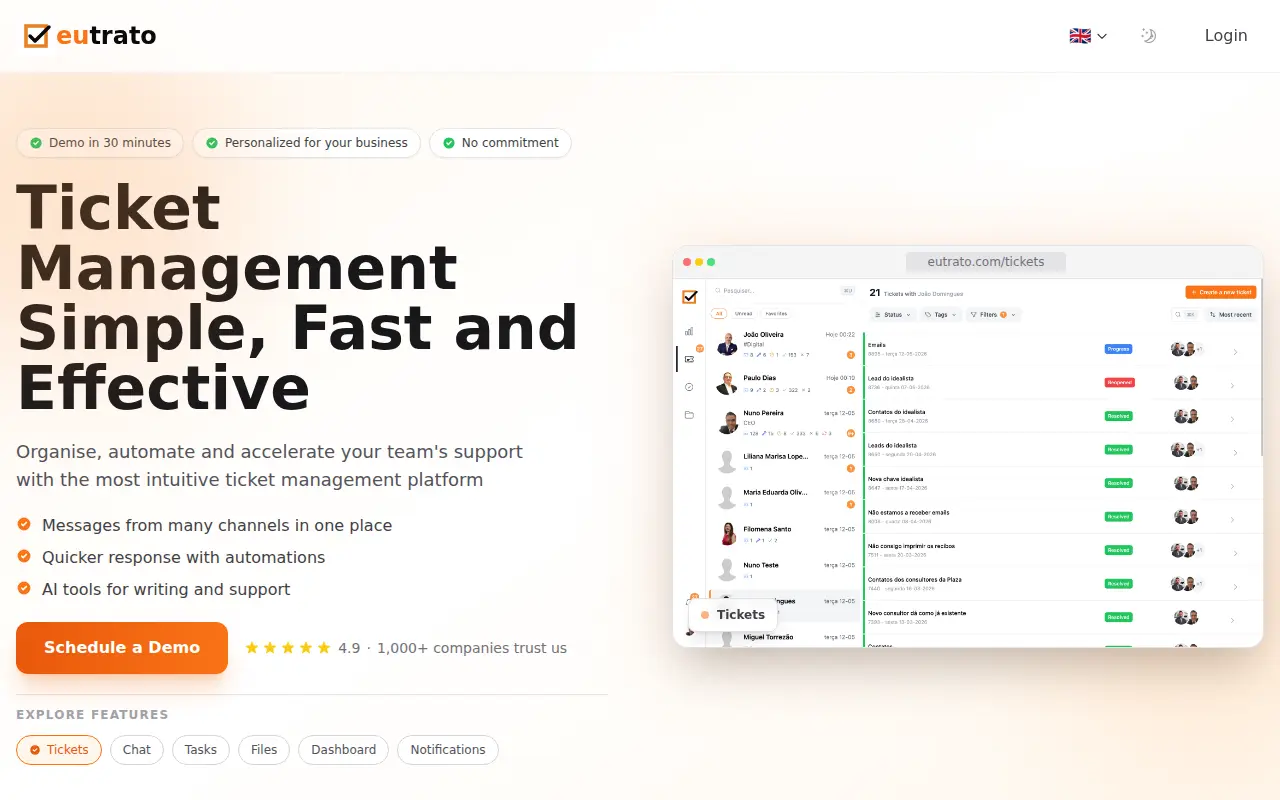The image size is (1280, 800).
Task: Select the Tickets feature chip
Action: point(59,750)
